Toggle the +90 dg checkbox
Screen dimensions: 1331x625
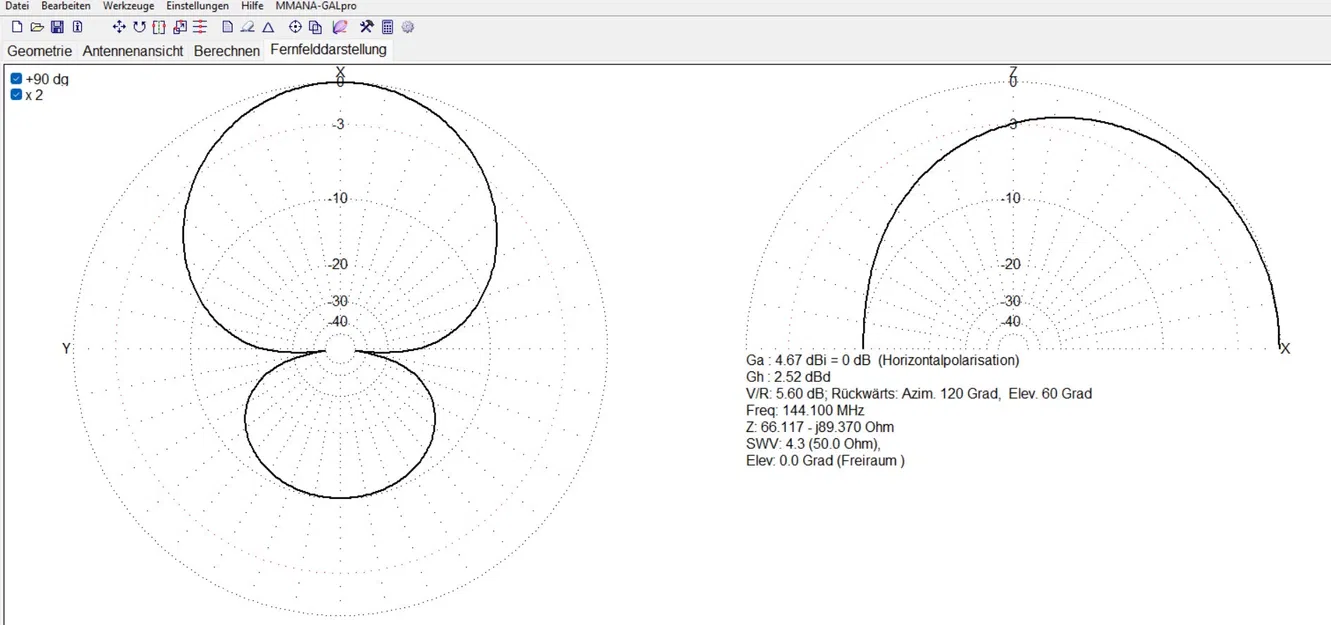16,79
